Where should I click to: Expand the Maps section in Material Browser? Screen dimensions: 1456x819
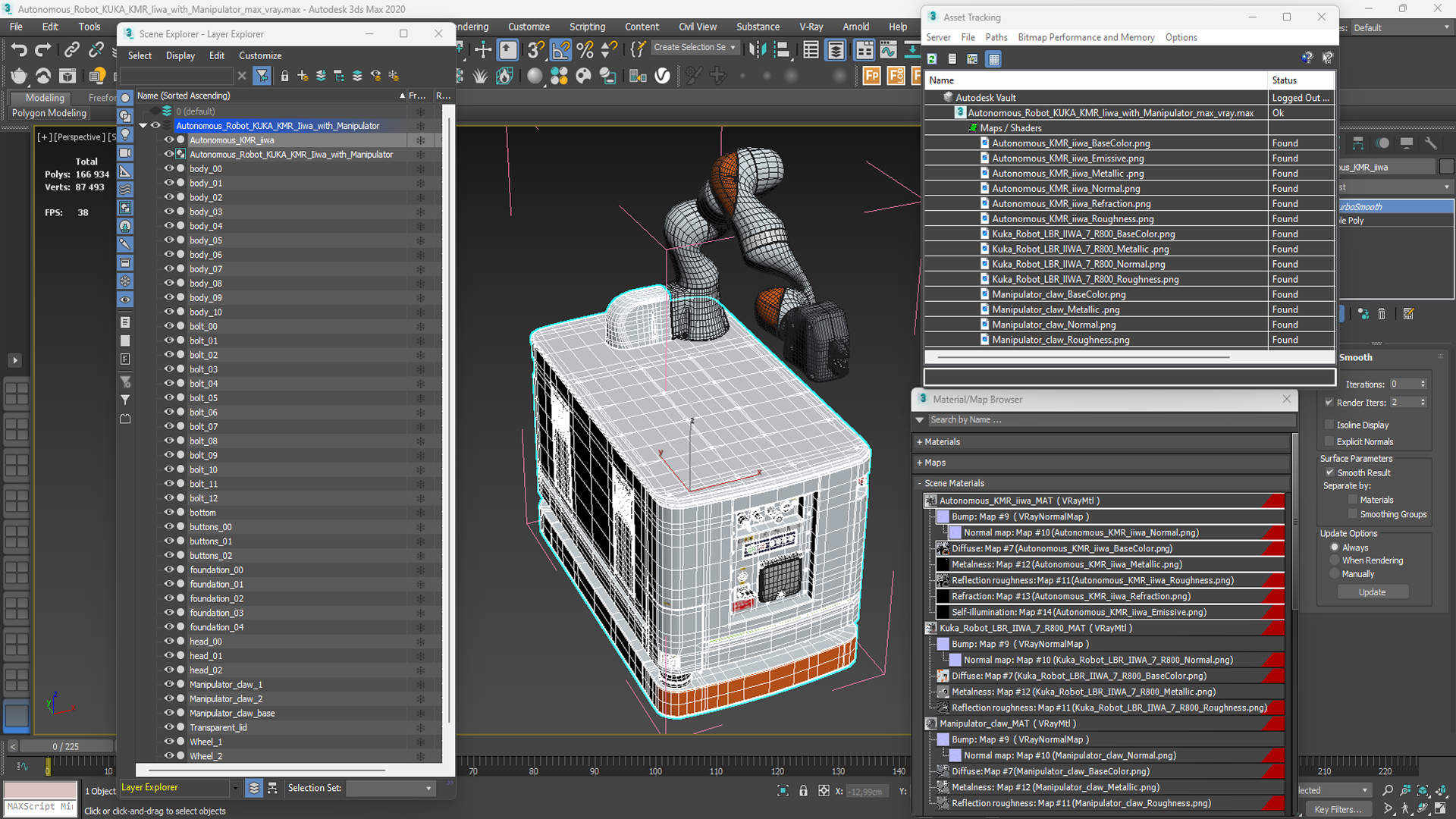(919, 463)
